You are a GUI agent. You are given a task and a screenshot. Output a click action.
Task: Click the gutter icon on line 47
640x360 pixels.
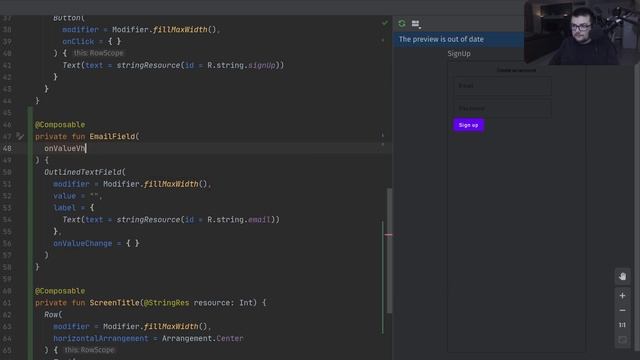pyautogui.click(x=20, y=136)
